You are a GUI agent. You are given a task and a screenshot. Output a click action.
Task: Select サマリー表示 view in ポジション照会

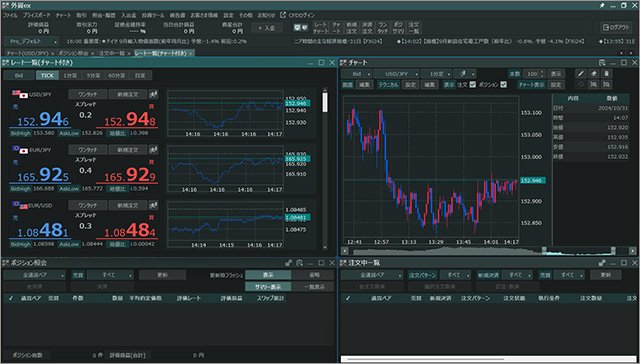(x=268, y=287)
